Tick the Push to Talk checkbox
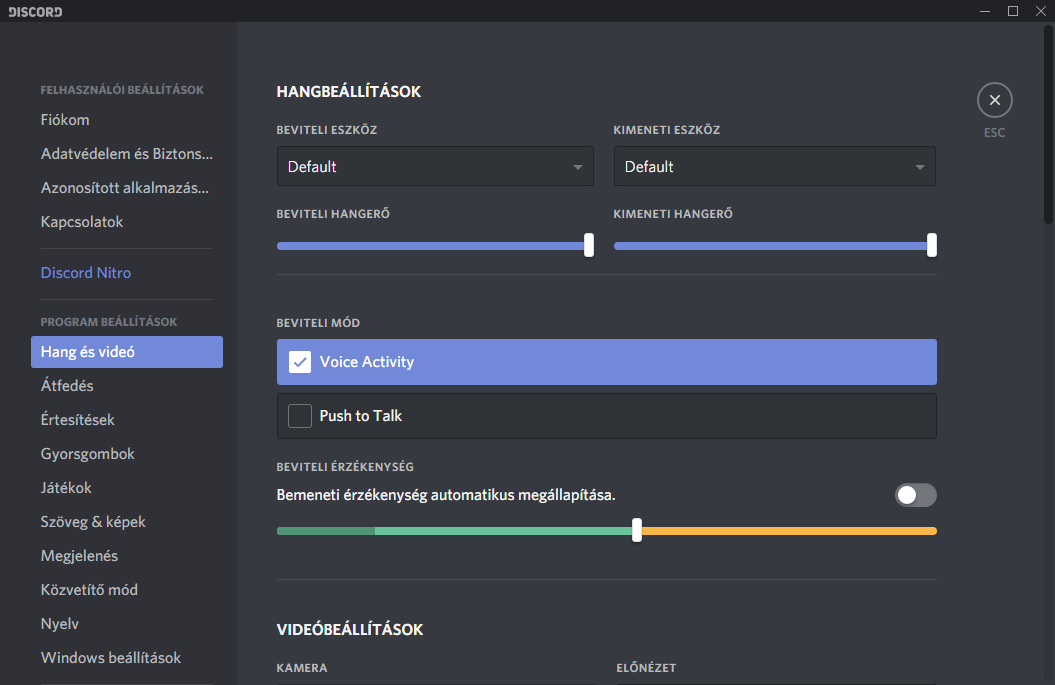The image size is (1055, 685). [300, 416]
